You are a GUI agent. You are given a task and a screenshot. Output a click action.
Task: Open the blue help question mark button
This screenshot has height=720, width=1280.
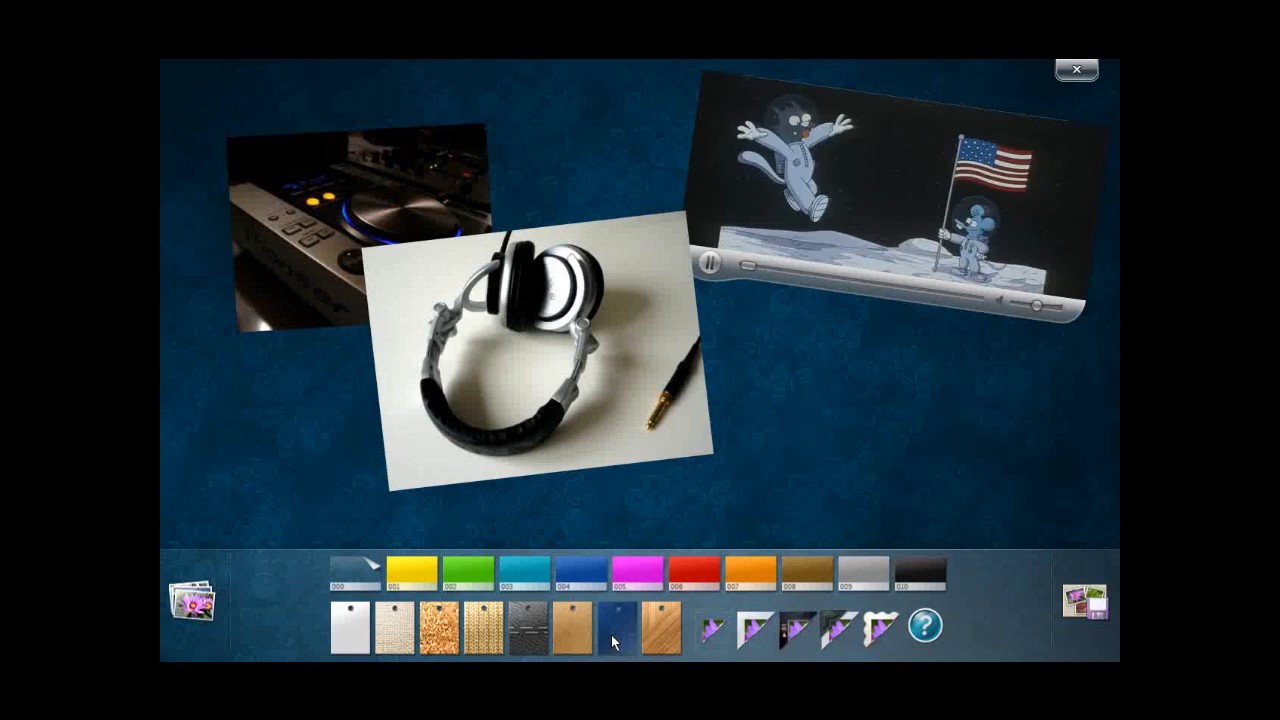coord(925,626)
